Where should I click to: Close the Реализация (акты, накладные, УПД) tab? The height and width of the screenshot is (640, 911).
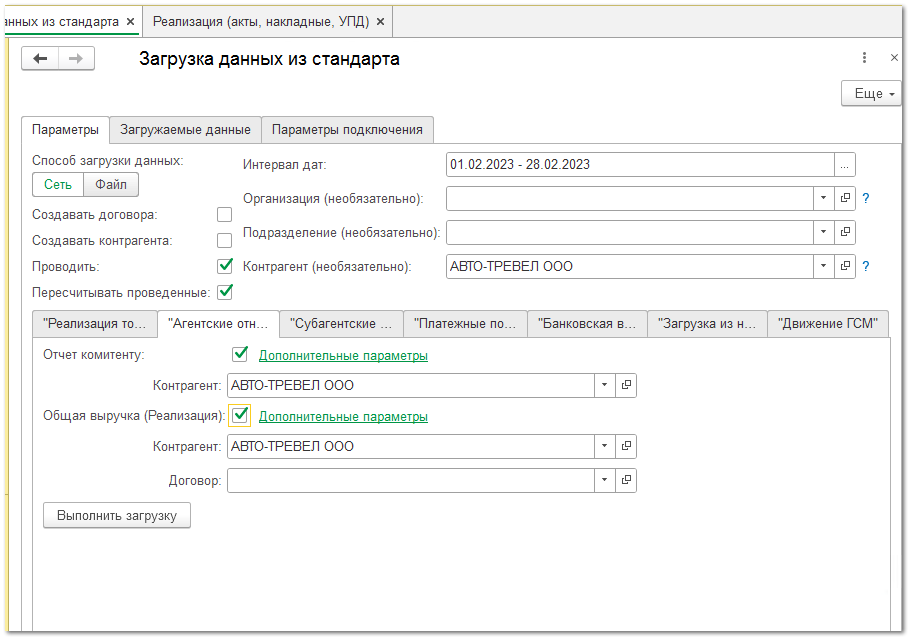click(x=378, y=21)
